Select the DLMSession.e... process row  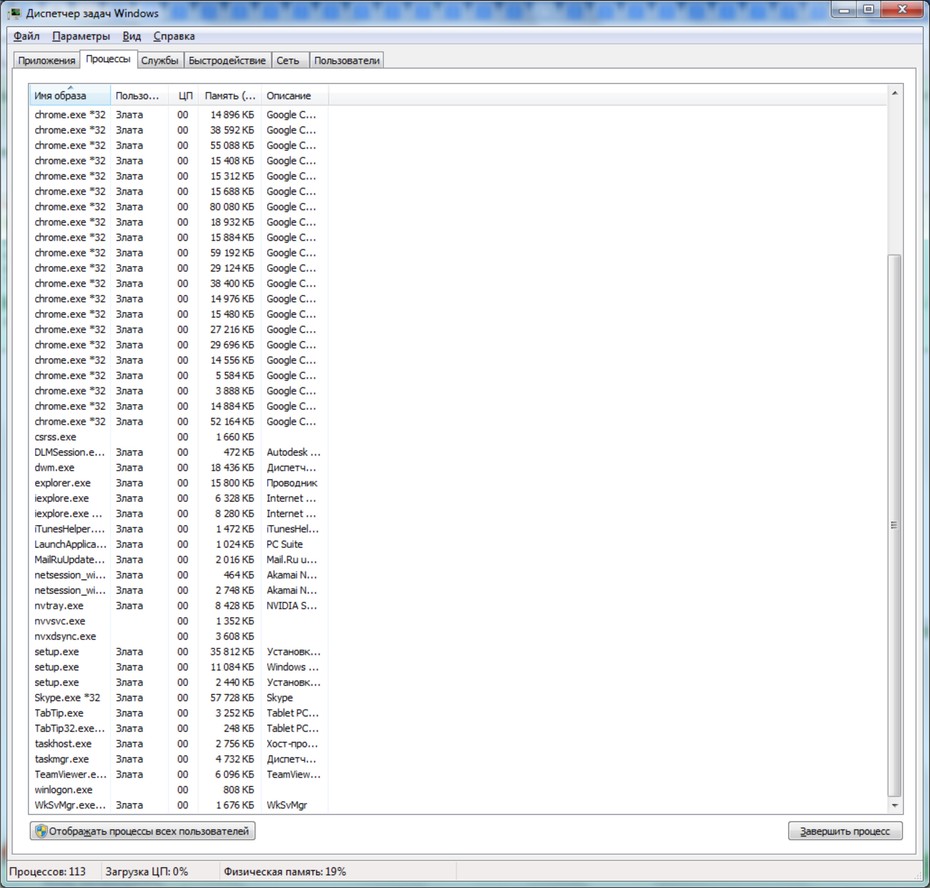coord(178,453)
